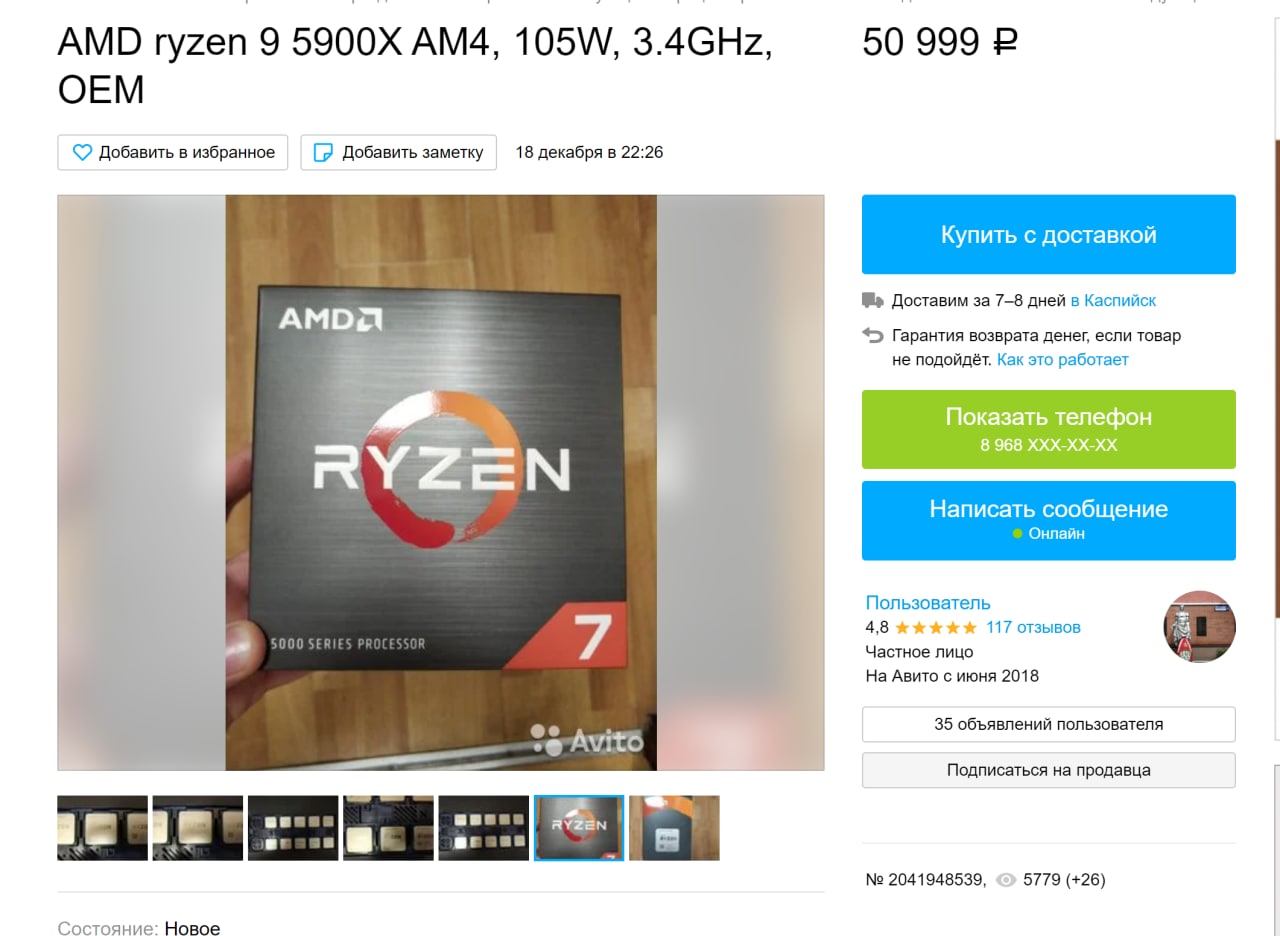Click the eye views counter icon
The image size is (1280, 936).
click(x=1006, y=880)
